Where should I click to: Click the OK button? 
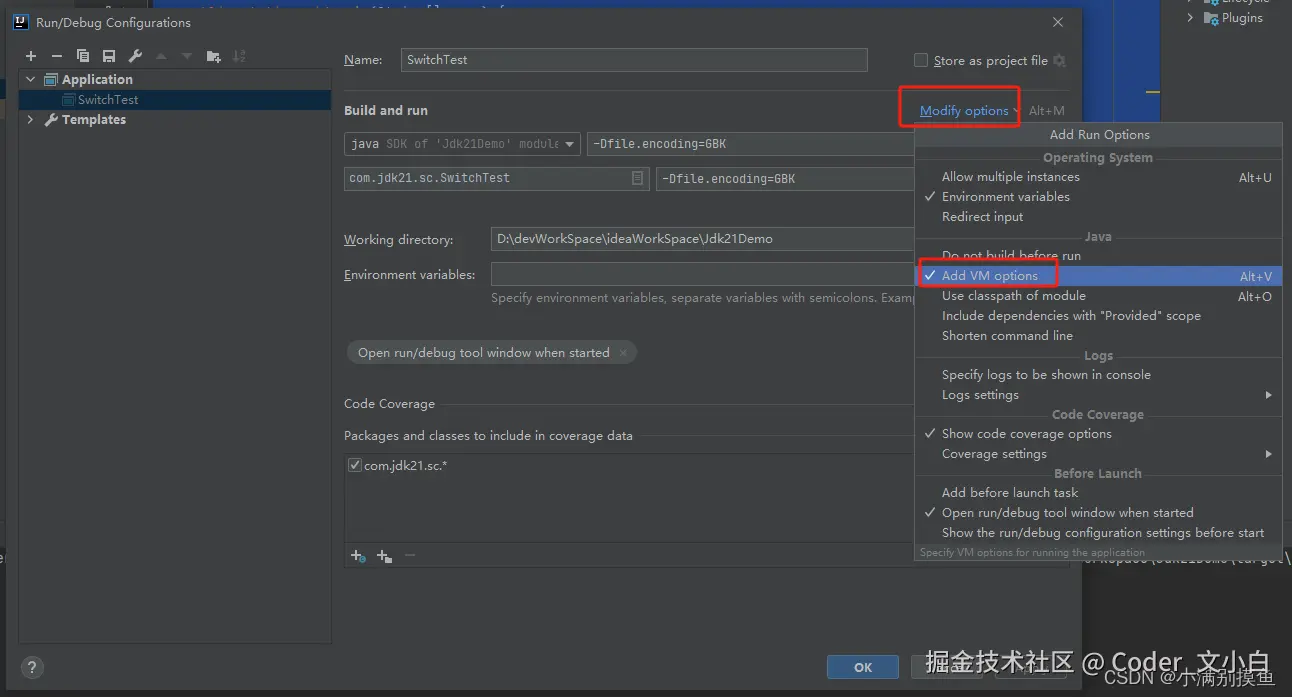point(863,667)
